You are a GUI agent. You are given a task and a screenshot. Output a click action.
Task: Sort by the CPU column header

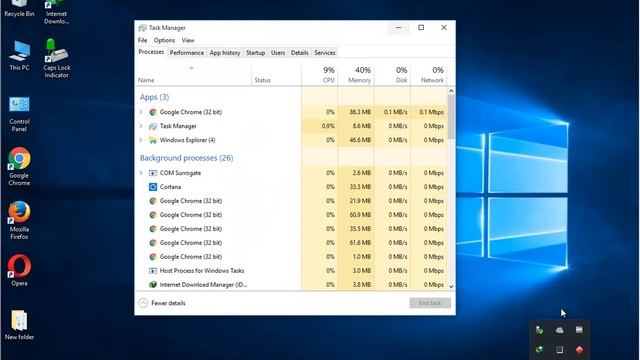point(320,76)
